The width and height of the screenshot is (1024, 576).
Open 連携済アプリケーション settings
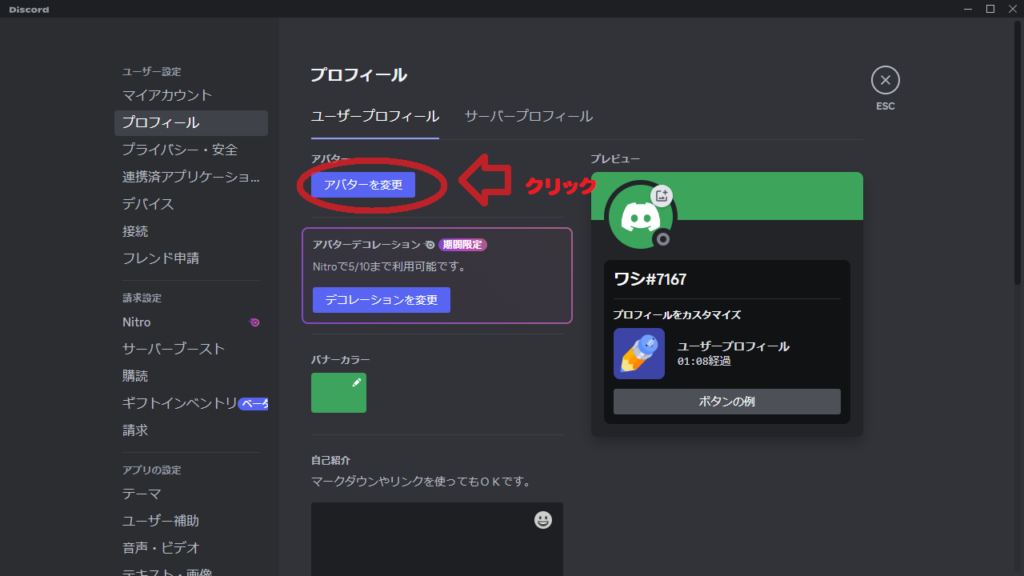(x=191, y=177)
